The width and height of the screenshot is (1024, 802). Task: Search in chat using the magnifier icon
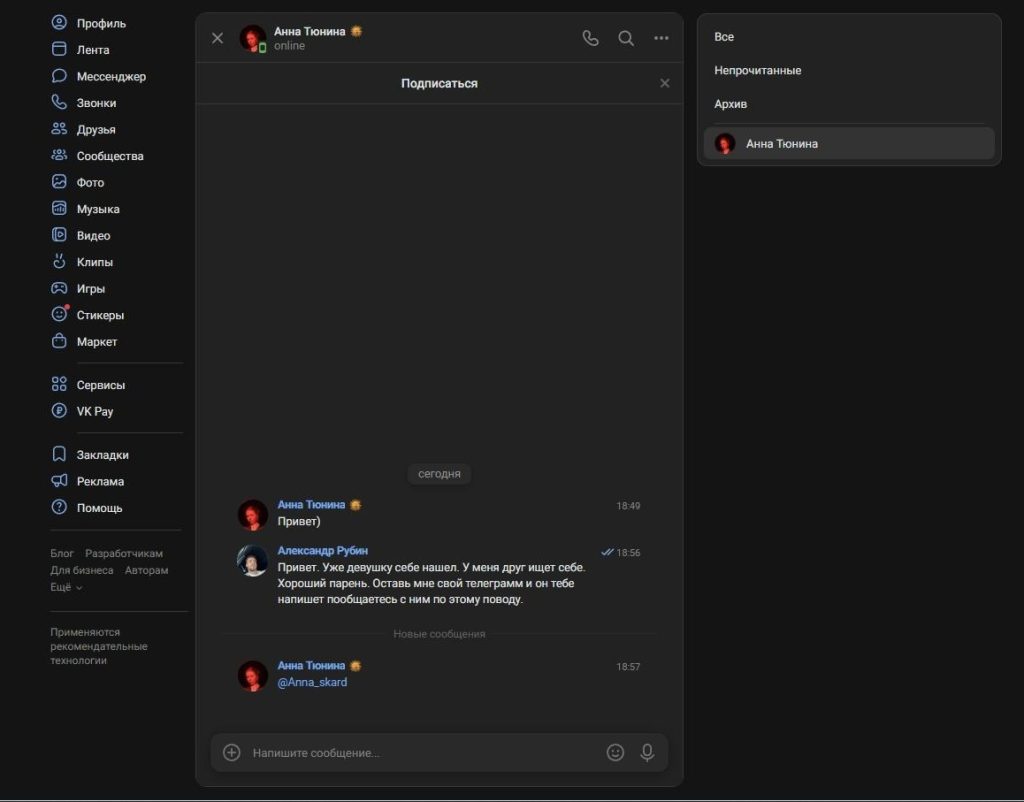(x=626, y=38)
